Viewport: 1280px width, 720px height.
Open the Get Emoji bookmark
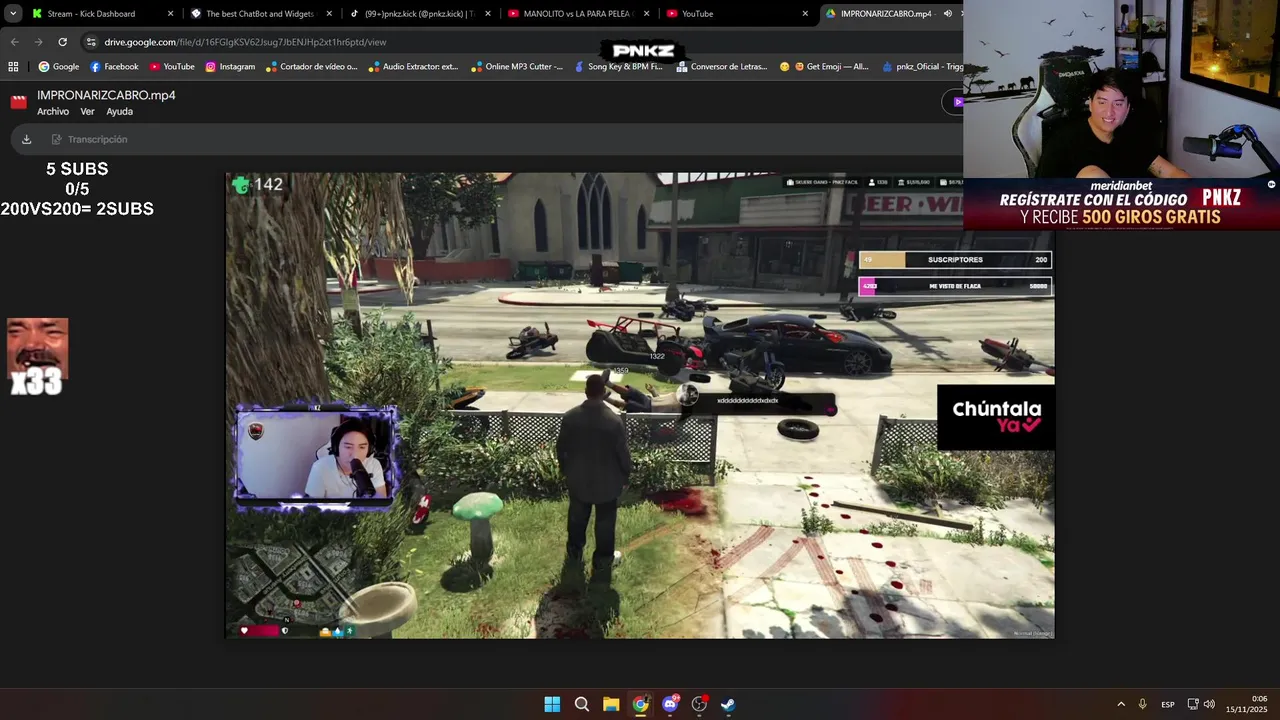pos(824,67)
